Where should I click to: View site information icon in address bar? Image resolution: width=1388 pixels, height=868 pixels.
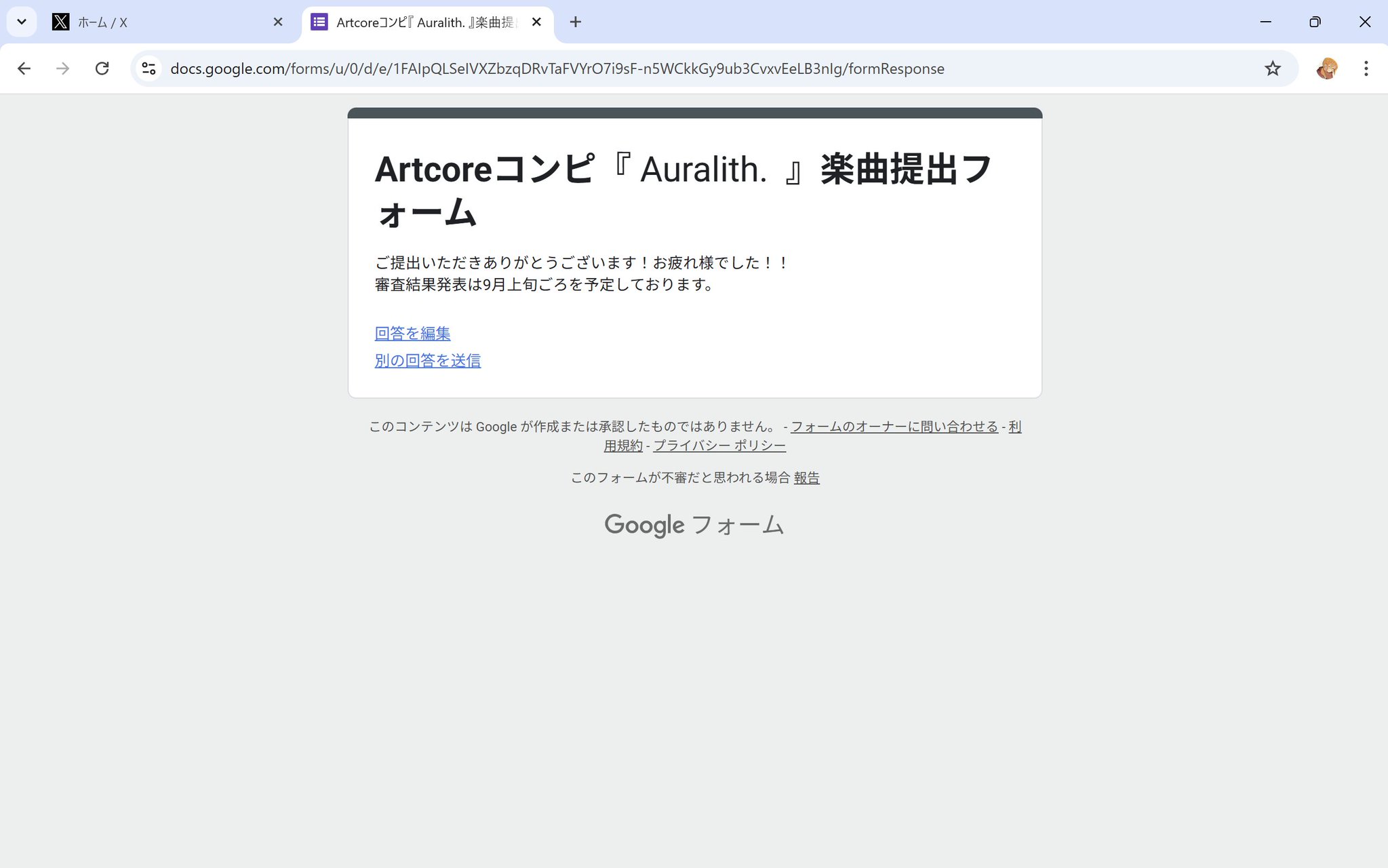(x=149, y=68)
